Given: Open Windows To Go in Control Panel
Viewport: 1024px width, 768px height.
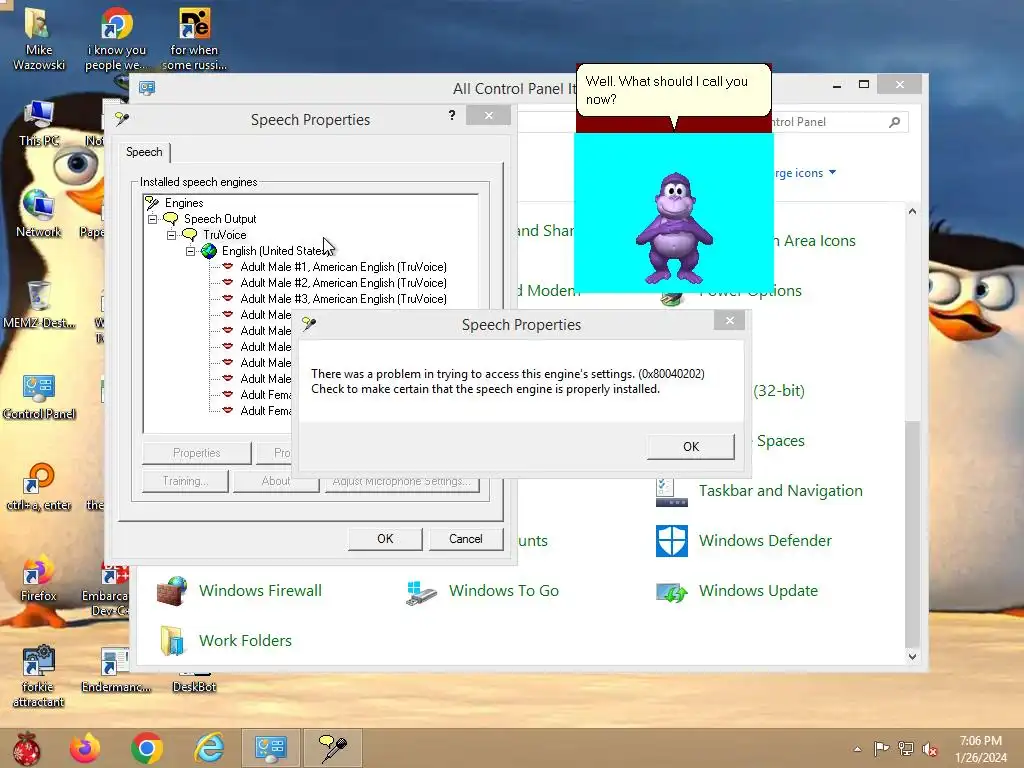Looking at the screenshot, I should tap(504, 590).
